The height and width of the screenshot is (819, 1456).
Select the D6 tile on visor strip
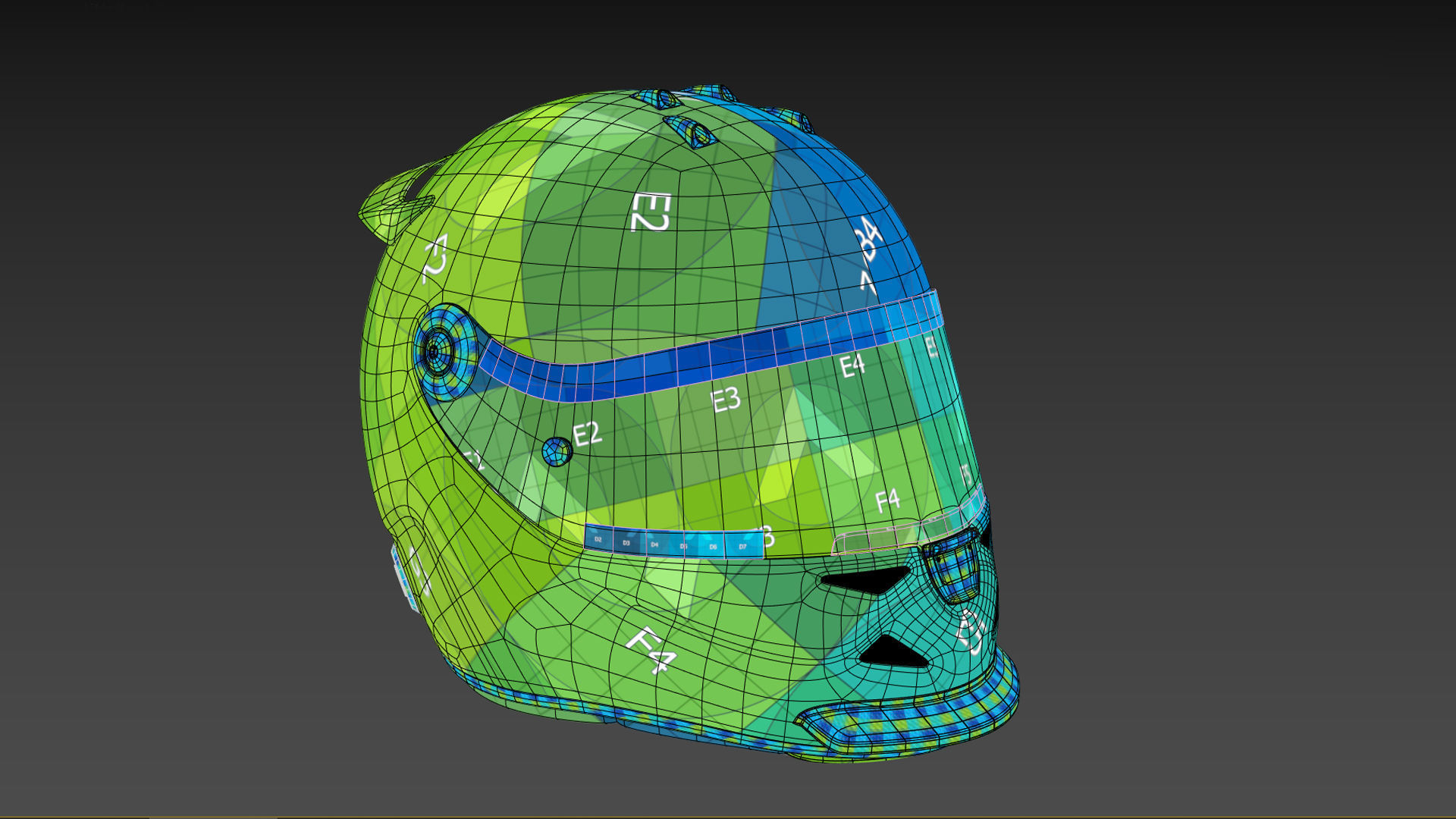[712, 546]
